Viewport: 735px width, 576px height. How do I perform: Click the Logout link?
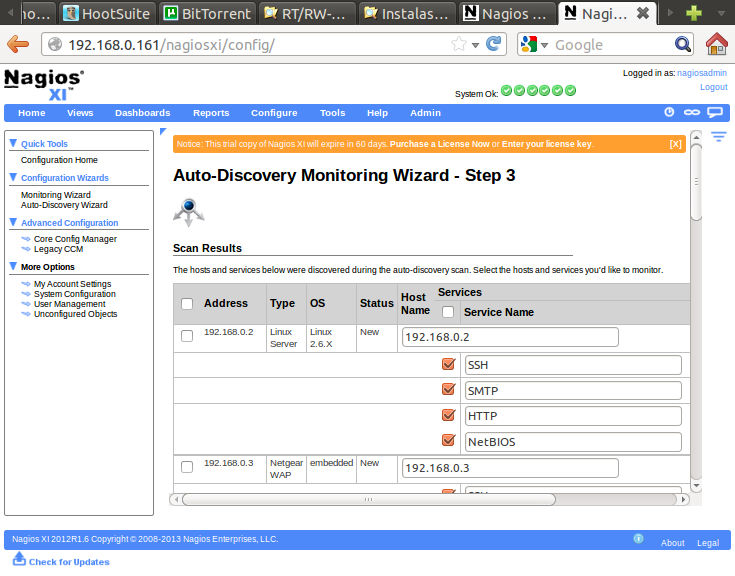click(x=713, y=87)
